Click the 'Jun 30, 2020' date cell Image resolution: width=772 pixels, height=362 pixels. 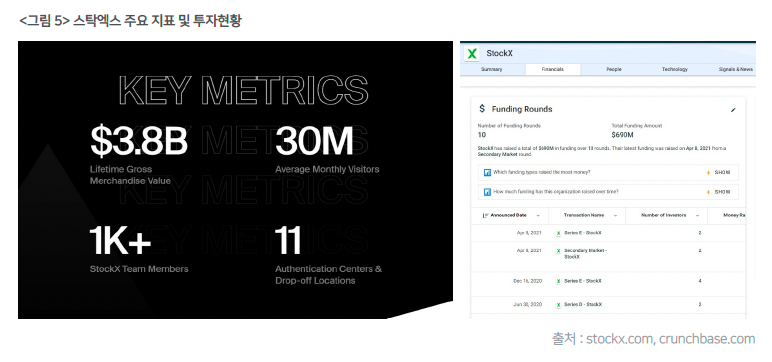coord(527,305)
